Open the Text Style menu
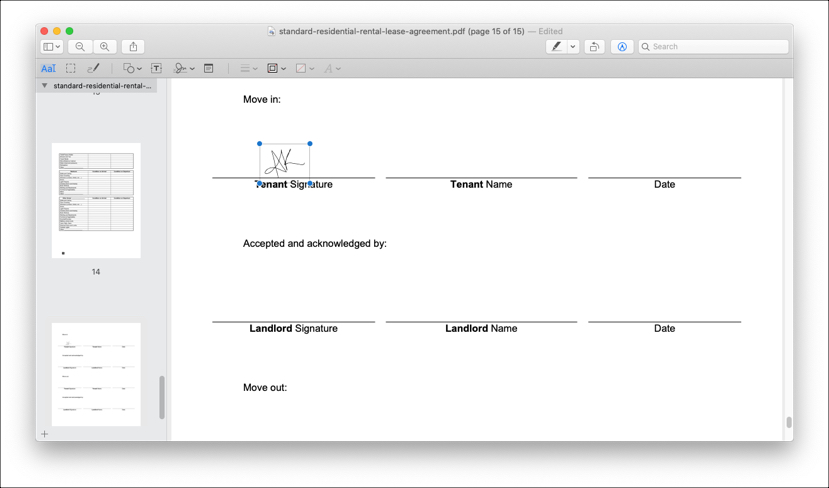Viewport: 829px width, 488px height. [x=332, y=68]
